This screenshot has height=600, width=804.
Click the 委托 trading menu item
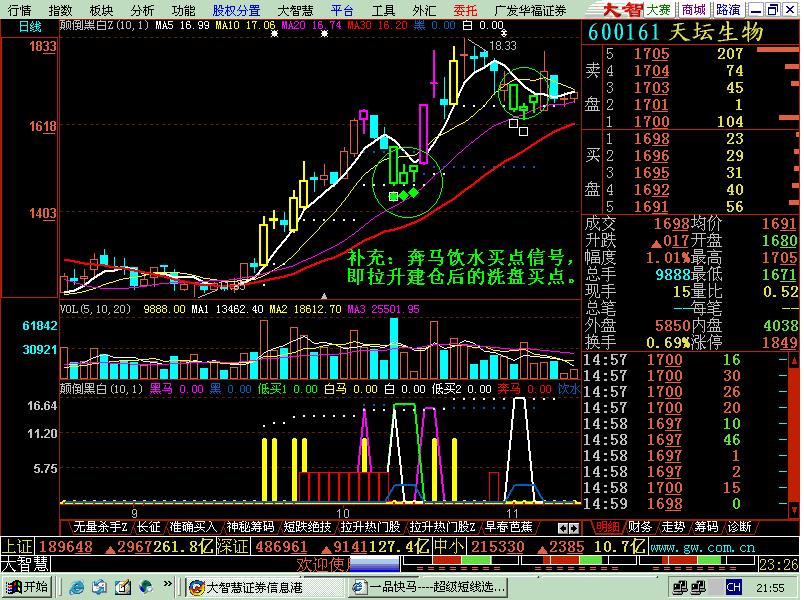[x=465, y=9]
